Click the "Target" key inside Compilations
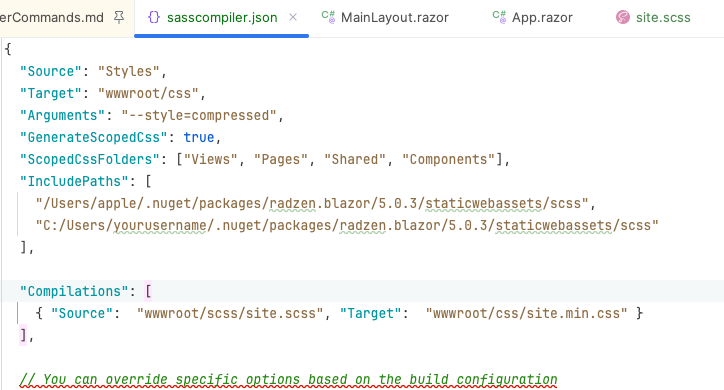Screen dimensions: 724x390 pos(370,314)
